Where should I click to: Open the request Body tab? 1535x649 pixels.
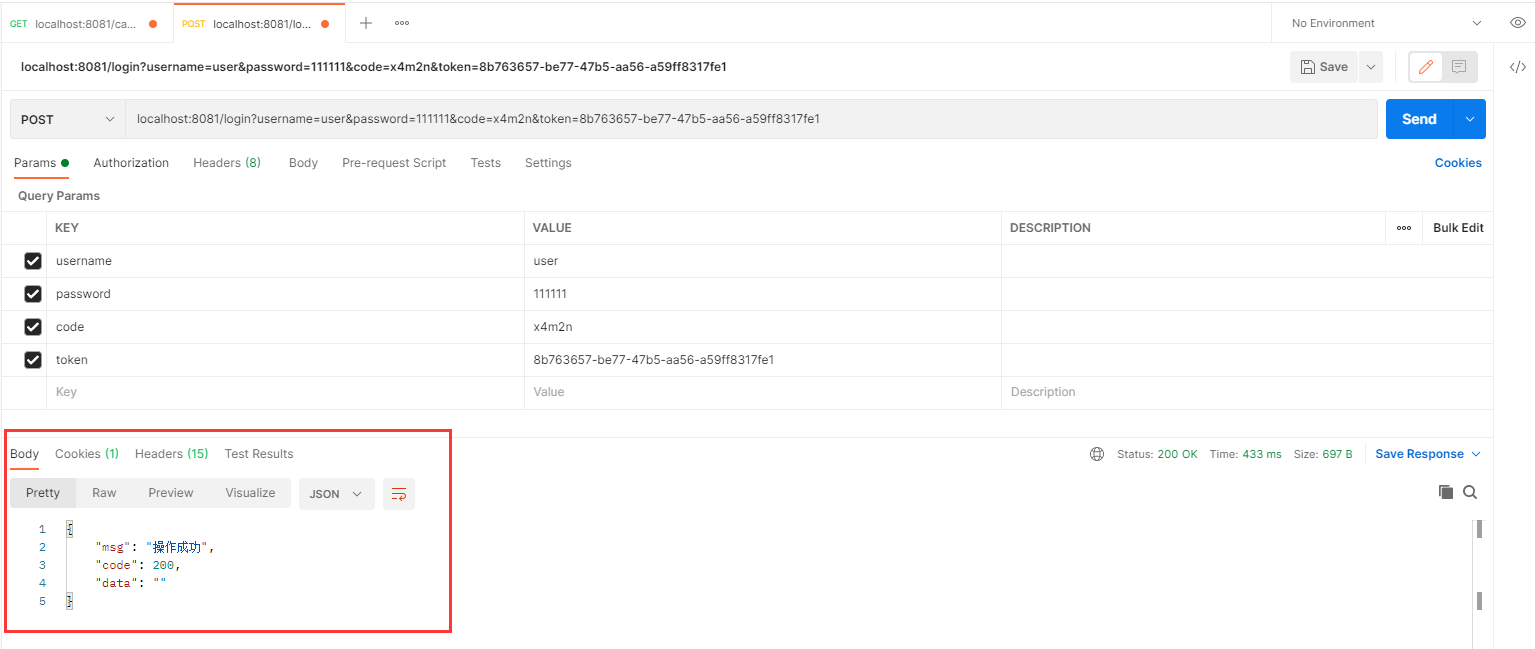(303, 163)
